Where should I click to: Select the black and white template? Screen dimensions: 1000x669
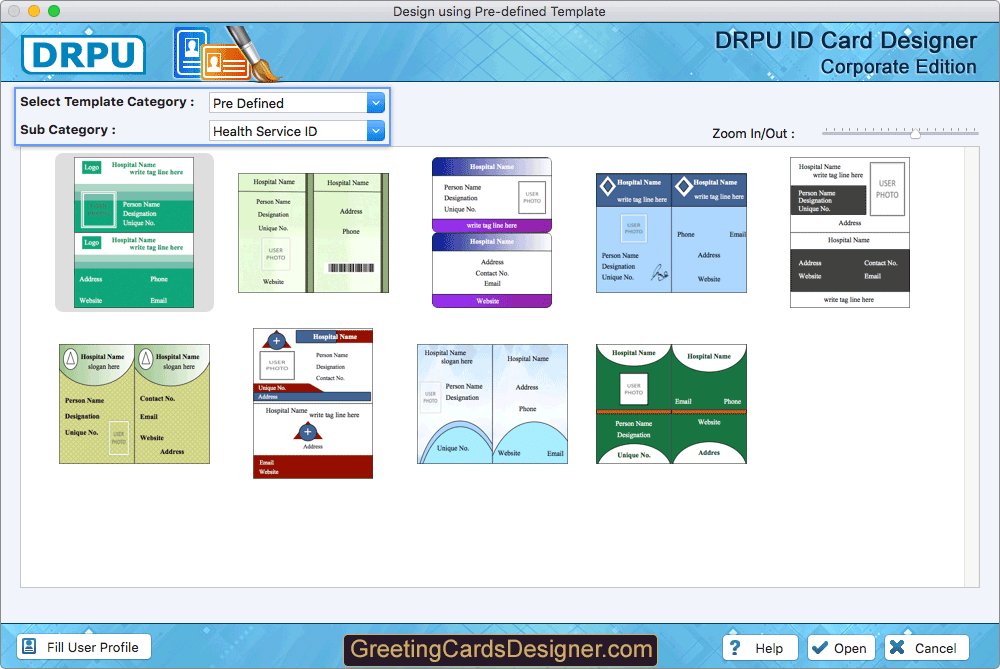coord(849,233)
